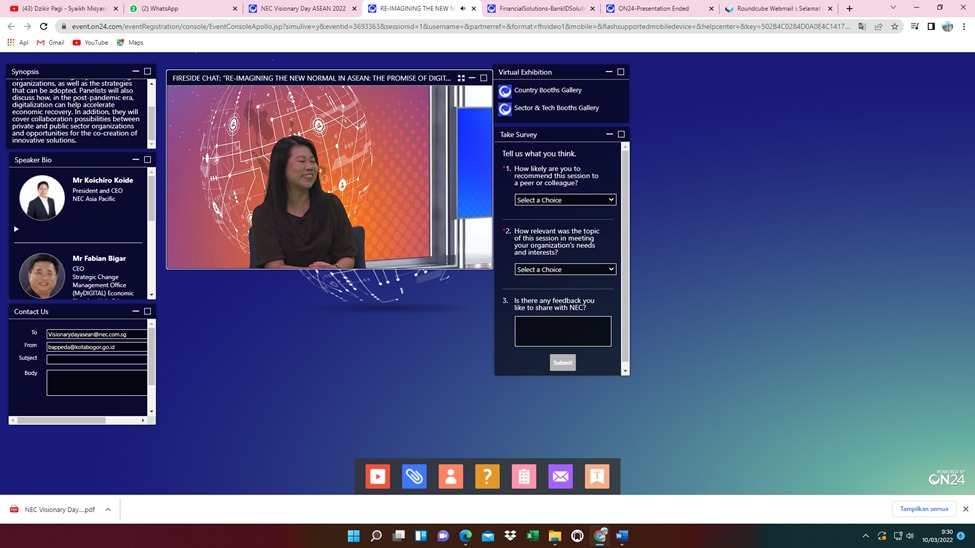
Task: Open the Maps bookmark
Action: click(130, 42)
